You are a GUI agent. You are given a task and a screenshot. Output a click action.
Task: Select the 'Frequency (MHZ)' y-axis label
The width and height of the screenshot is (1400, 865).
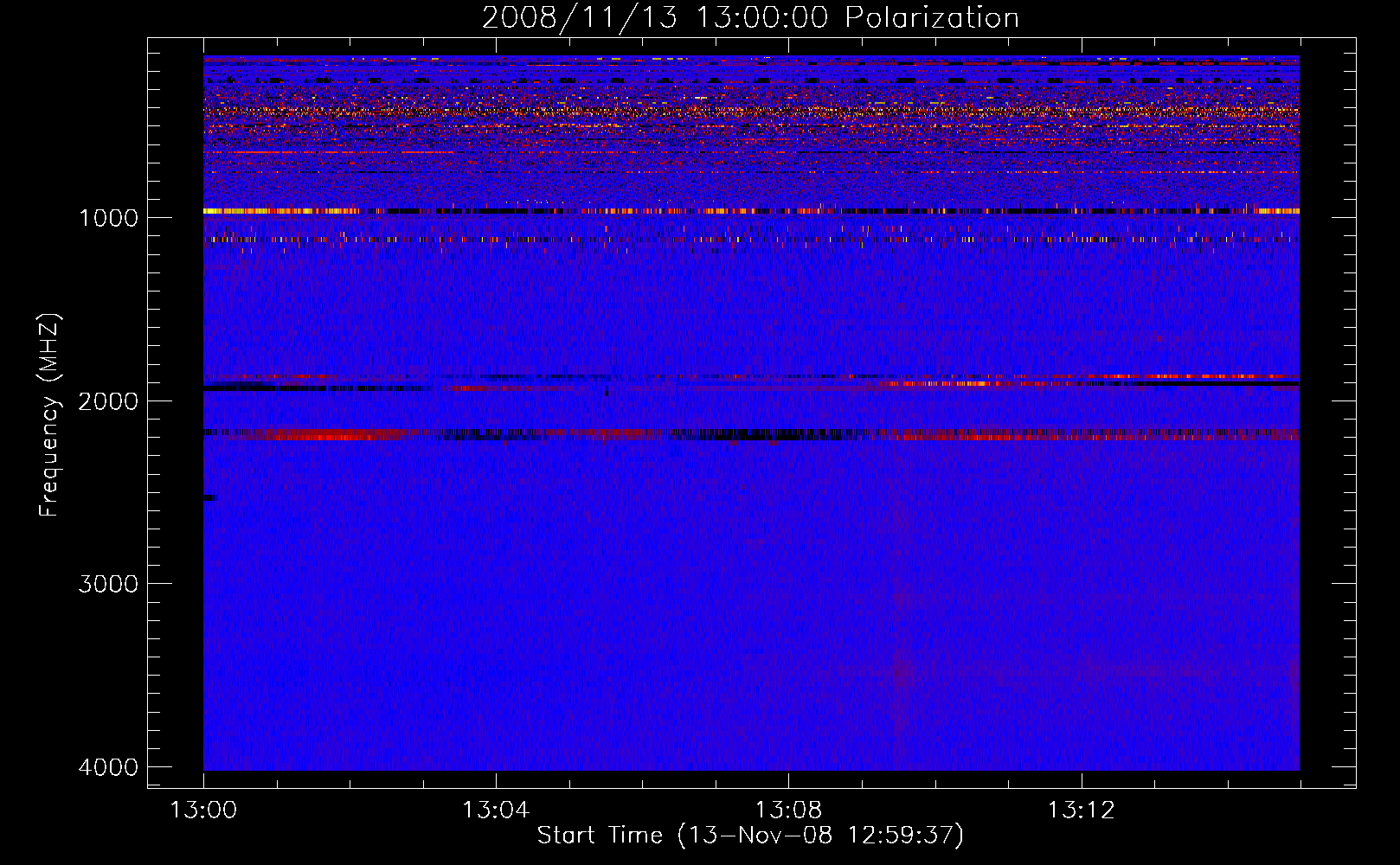(50, 415)
